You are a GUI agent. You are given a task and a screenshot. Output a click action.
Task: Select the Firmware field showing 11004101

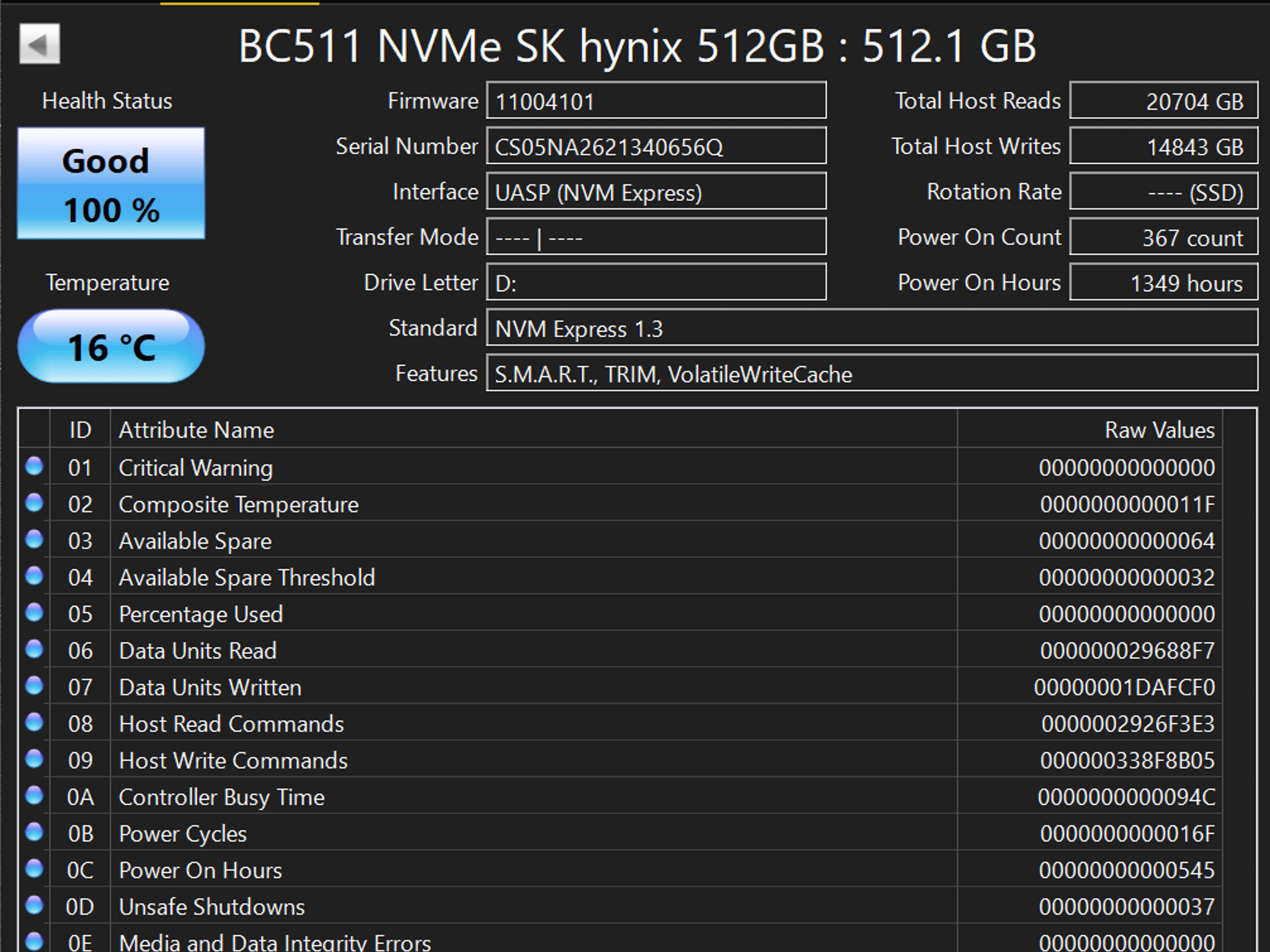(656, 100)
